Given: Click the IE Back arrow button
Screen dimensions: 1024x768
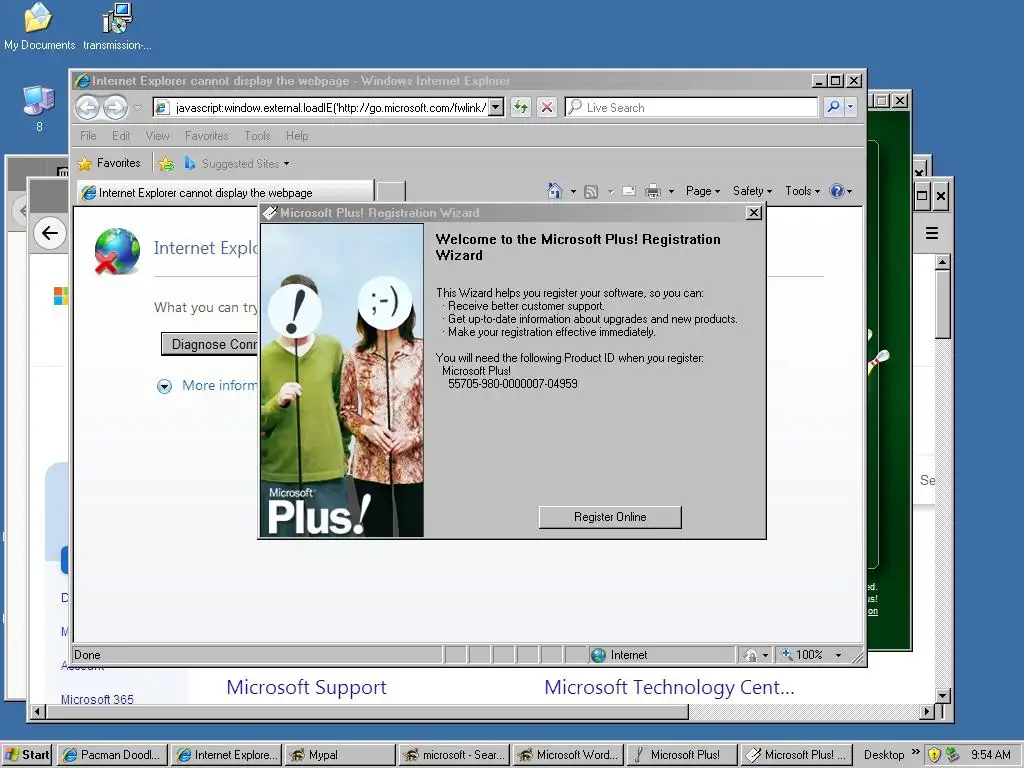Looking at the screenshot, I should pos(88,108).
